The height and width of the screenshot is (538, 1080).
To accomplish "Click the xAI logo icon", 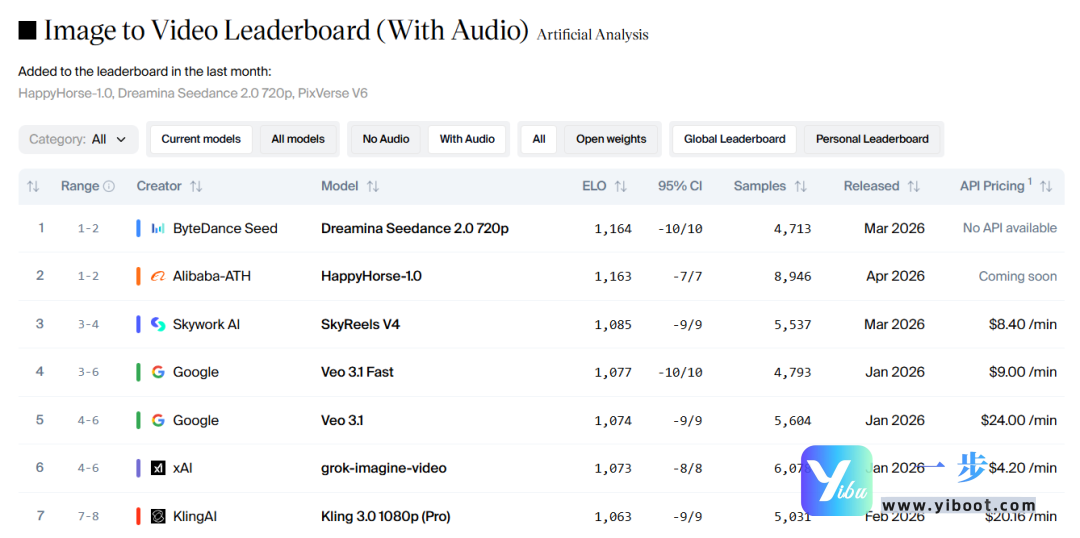I will pos(158,468).
